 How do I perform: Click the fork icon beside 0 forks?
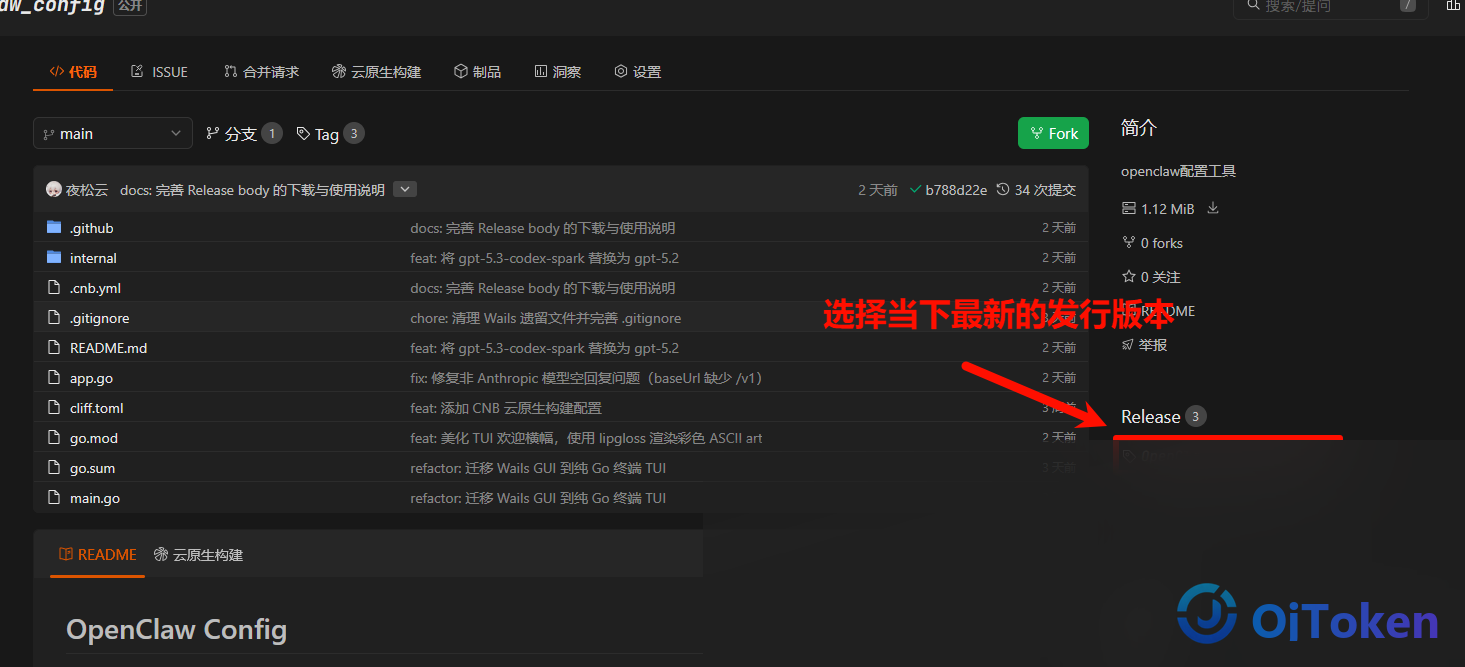click(1128, 243)
